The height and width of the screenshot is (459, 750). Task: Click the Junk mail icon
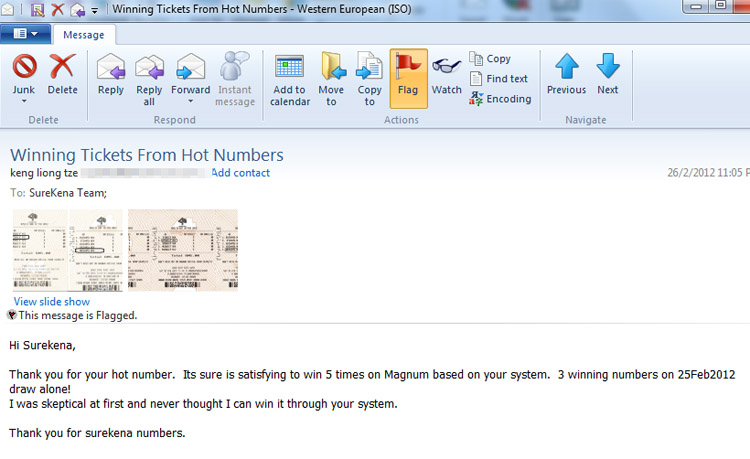tap(24, 66)
